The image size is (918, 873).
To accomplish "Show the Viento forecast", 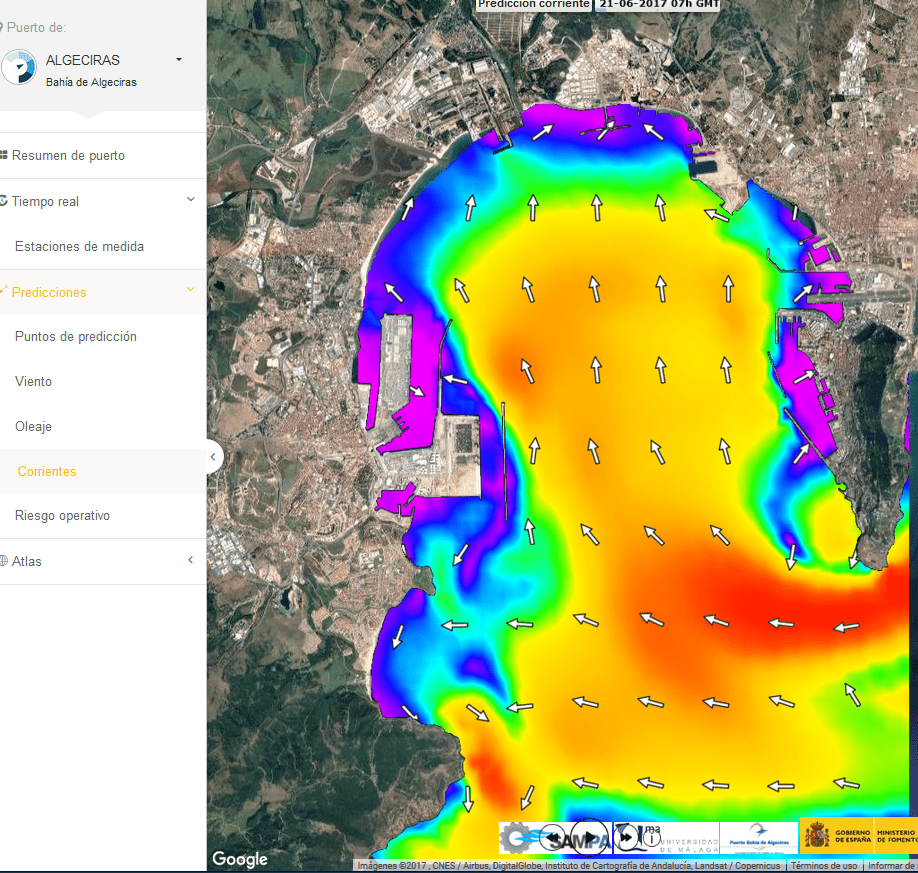I will point(33,382).
